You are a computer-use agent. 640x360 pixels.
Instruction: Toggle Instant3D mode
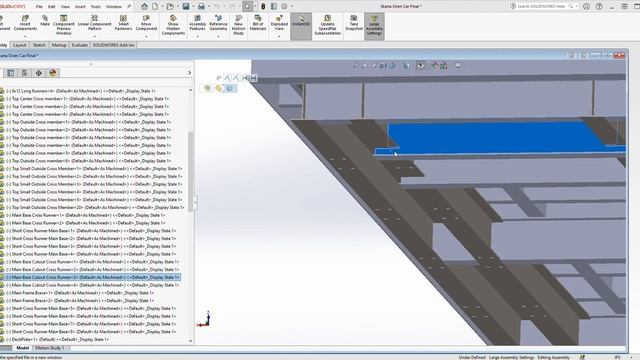(301, 26)
